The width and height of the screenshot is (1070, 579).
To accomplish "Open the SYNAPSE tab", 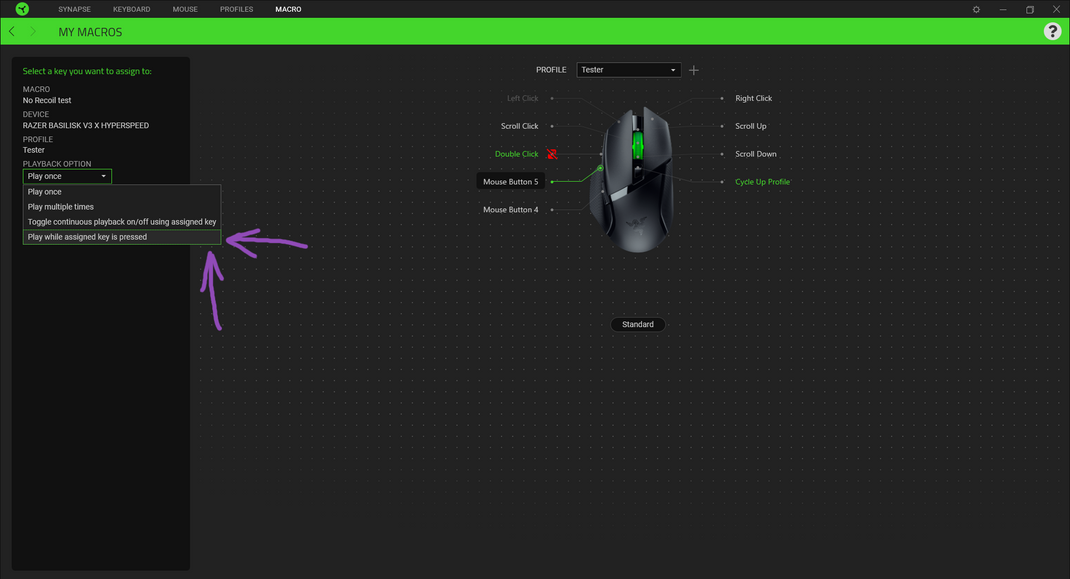I will [74, 9].
